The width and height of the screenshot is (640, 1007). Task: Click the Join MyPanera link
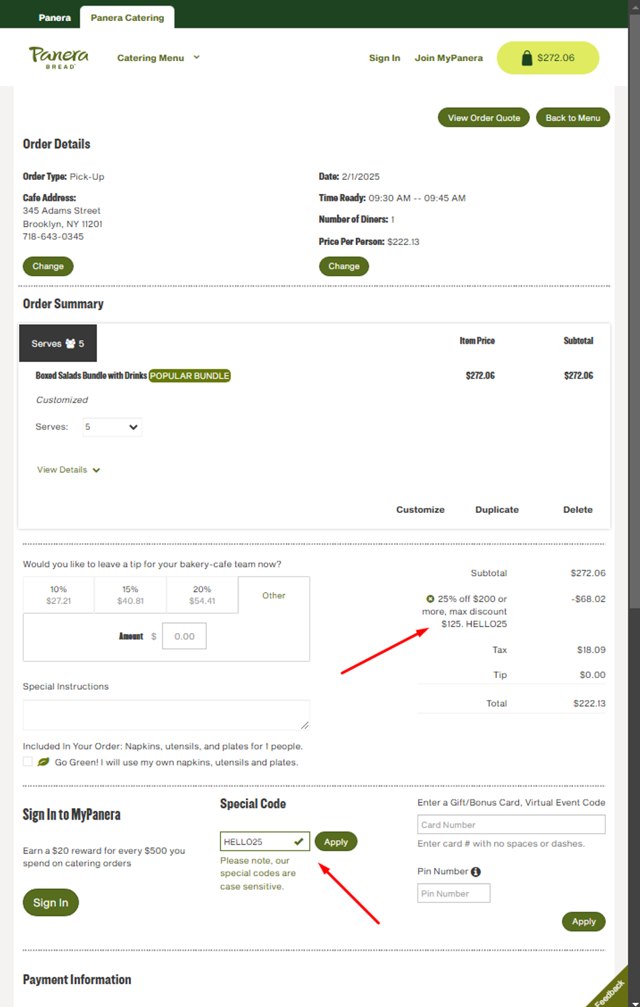[x=449, y=58]
